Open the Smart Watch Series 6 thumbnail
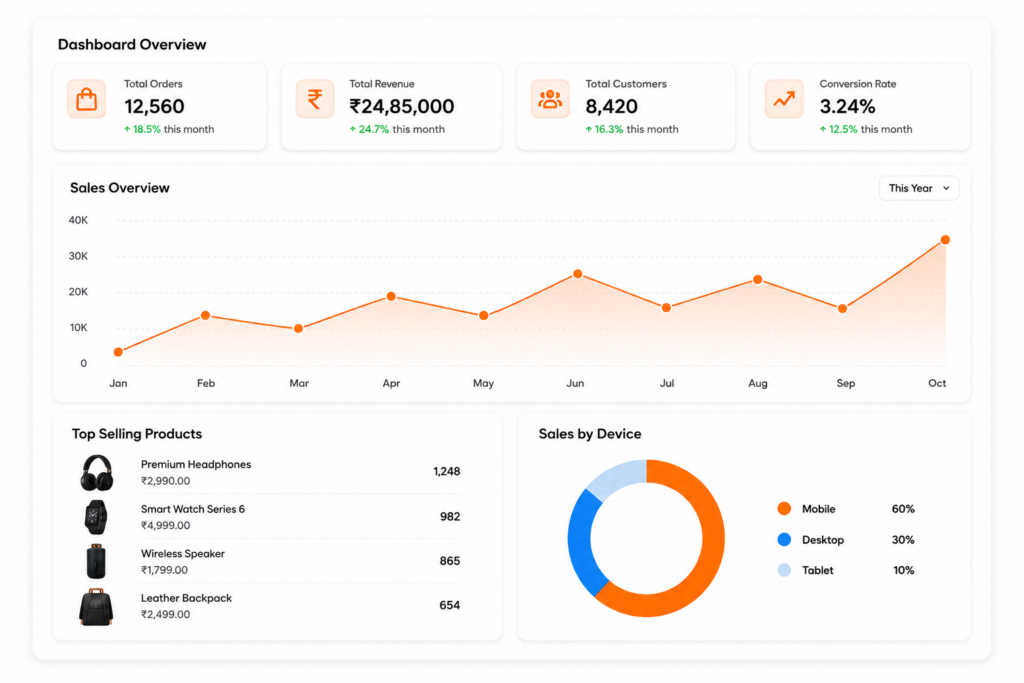This screenshot has width=1024, height=683. point(96,517)
